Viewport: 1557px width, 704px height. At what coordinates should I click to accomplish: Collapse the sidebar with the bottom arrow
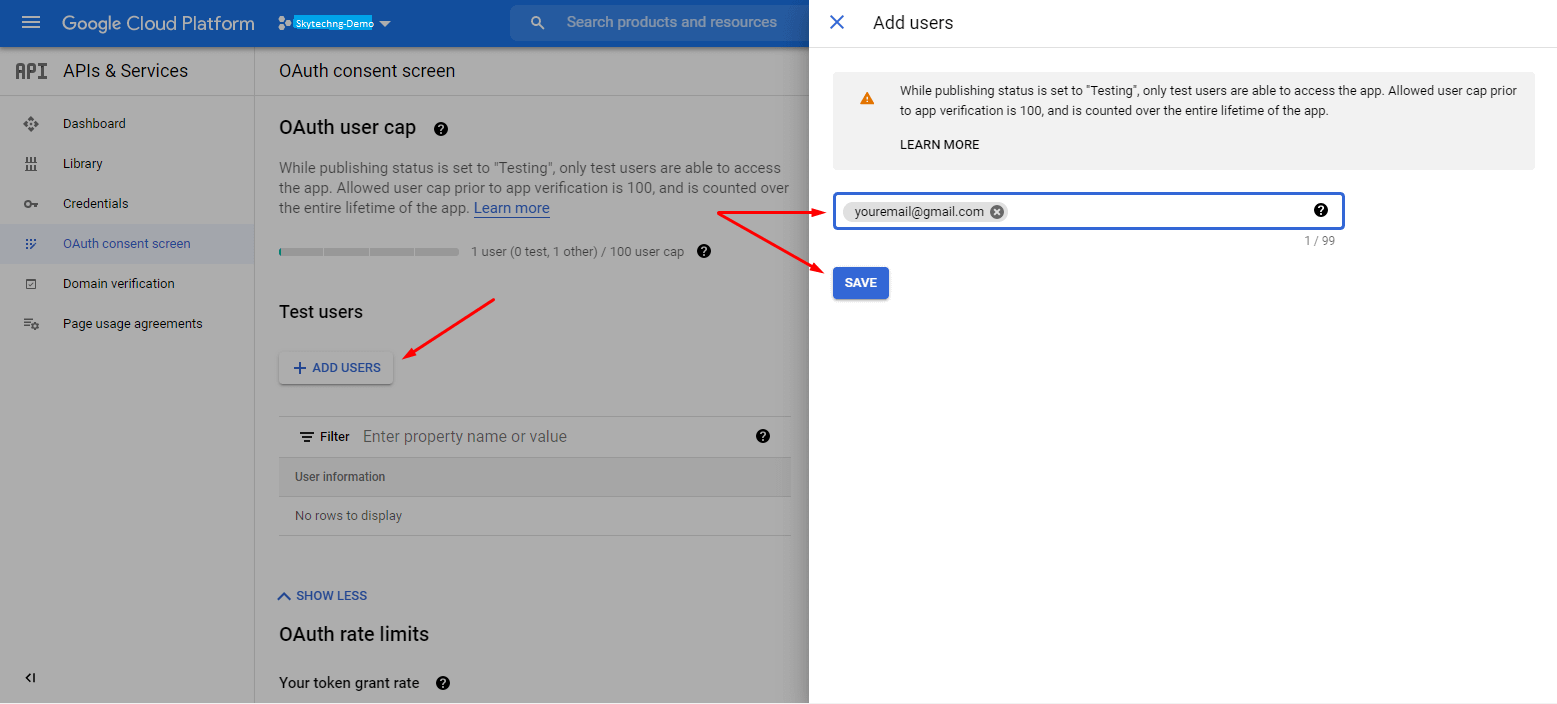click(30, 678)
